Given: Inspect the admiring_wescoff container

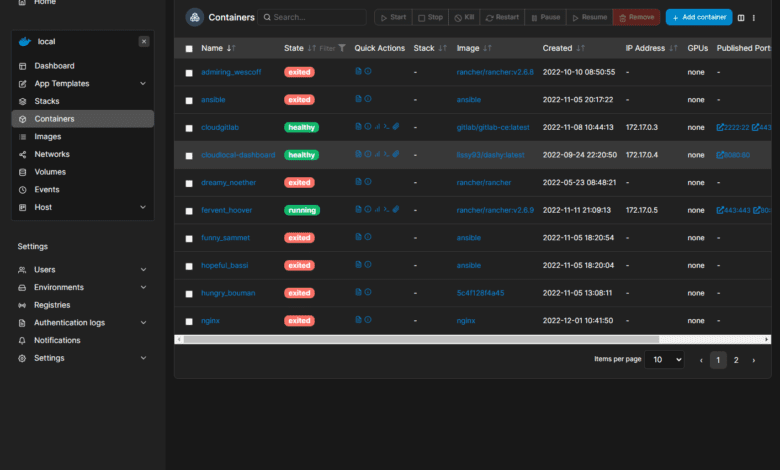Looking at the screenshot, I should click(x=368, y=71).
